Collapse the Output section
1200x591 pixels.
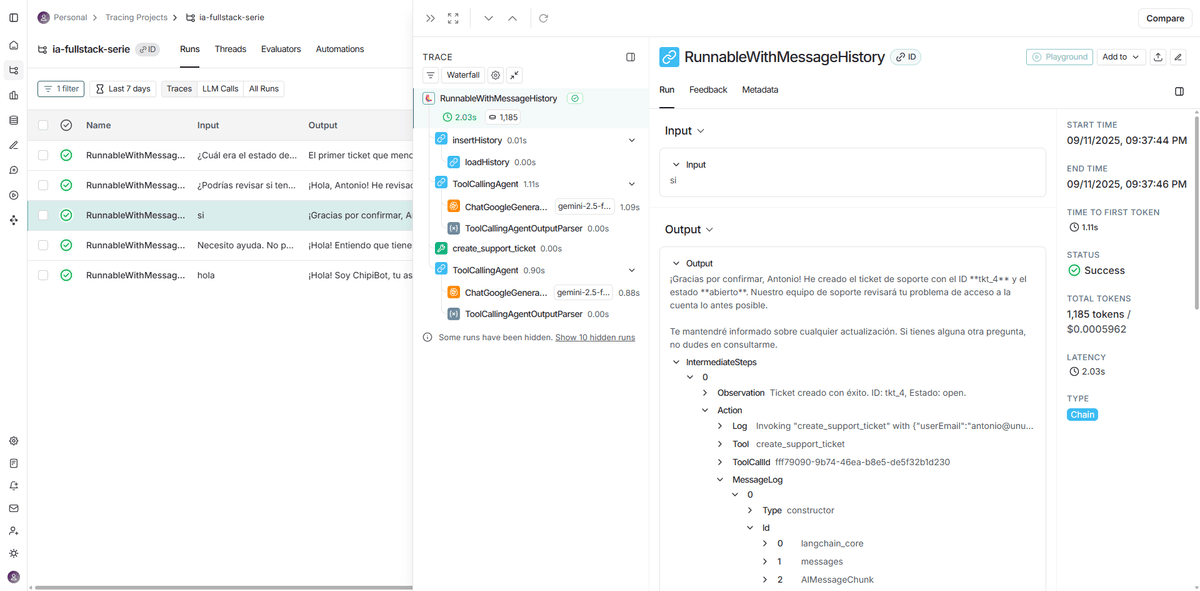(689, 229)
